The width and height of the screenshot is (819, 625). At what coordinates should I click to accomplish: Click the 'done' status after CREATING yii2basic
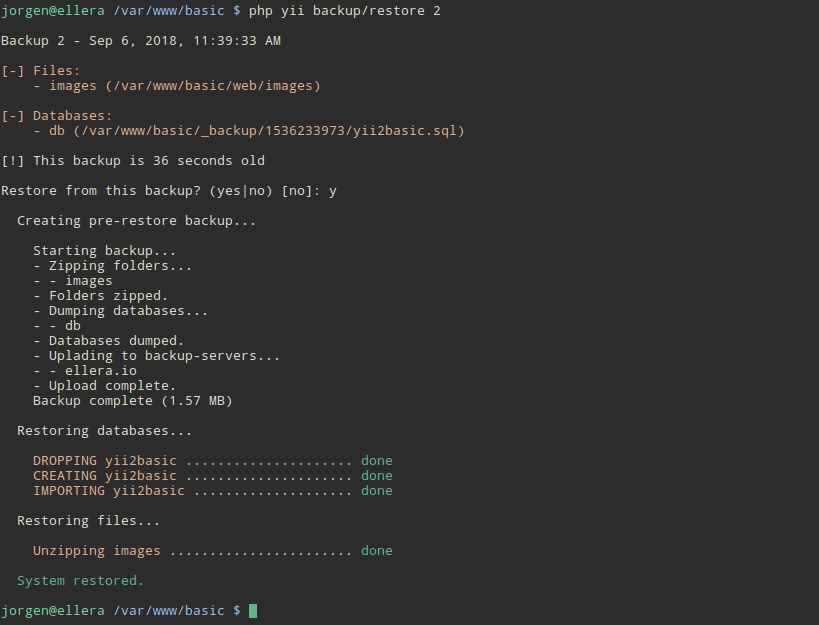[377, 476]
